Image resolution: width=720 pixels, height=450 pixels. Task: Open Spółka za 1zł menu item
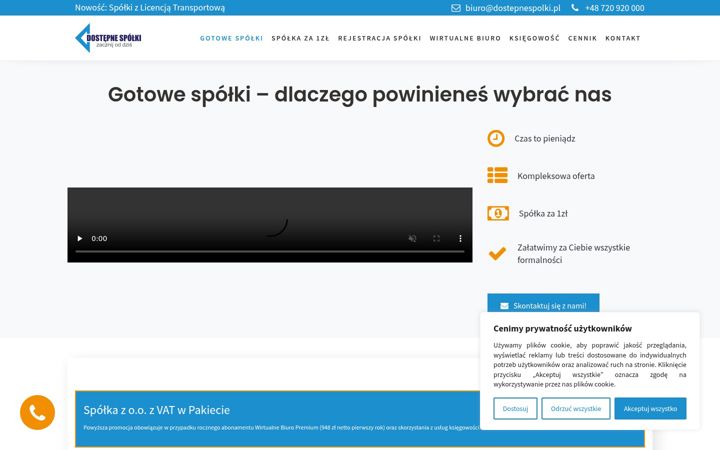point(300,39)
